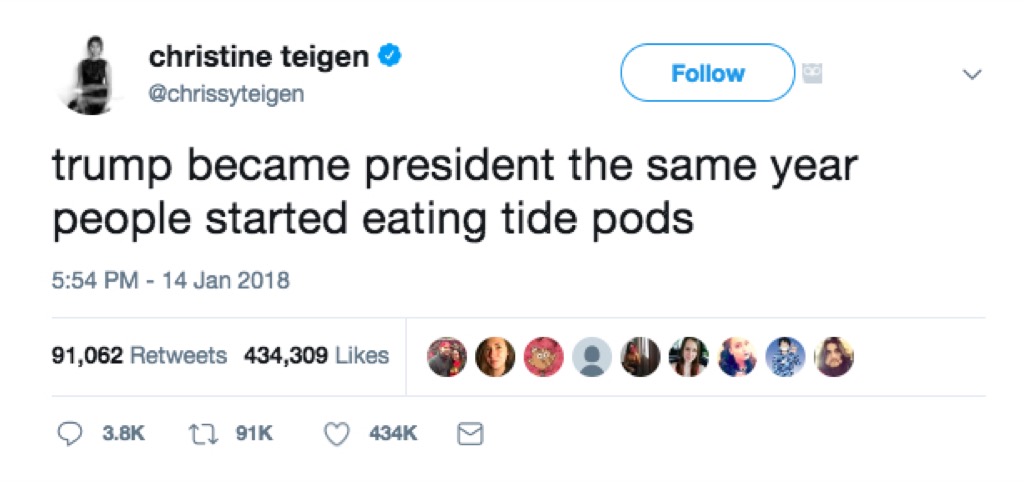The height and width of the screenshot is (482, 1024).
Task: Follow @chrissyteigen with the Follow button
Action: [x=707, y=73]
